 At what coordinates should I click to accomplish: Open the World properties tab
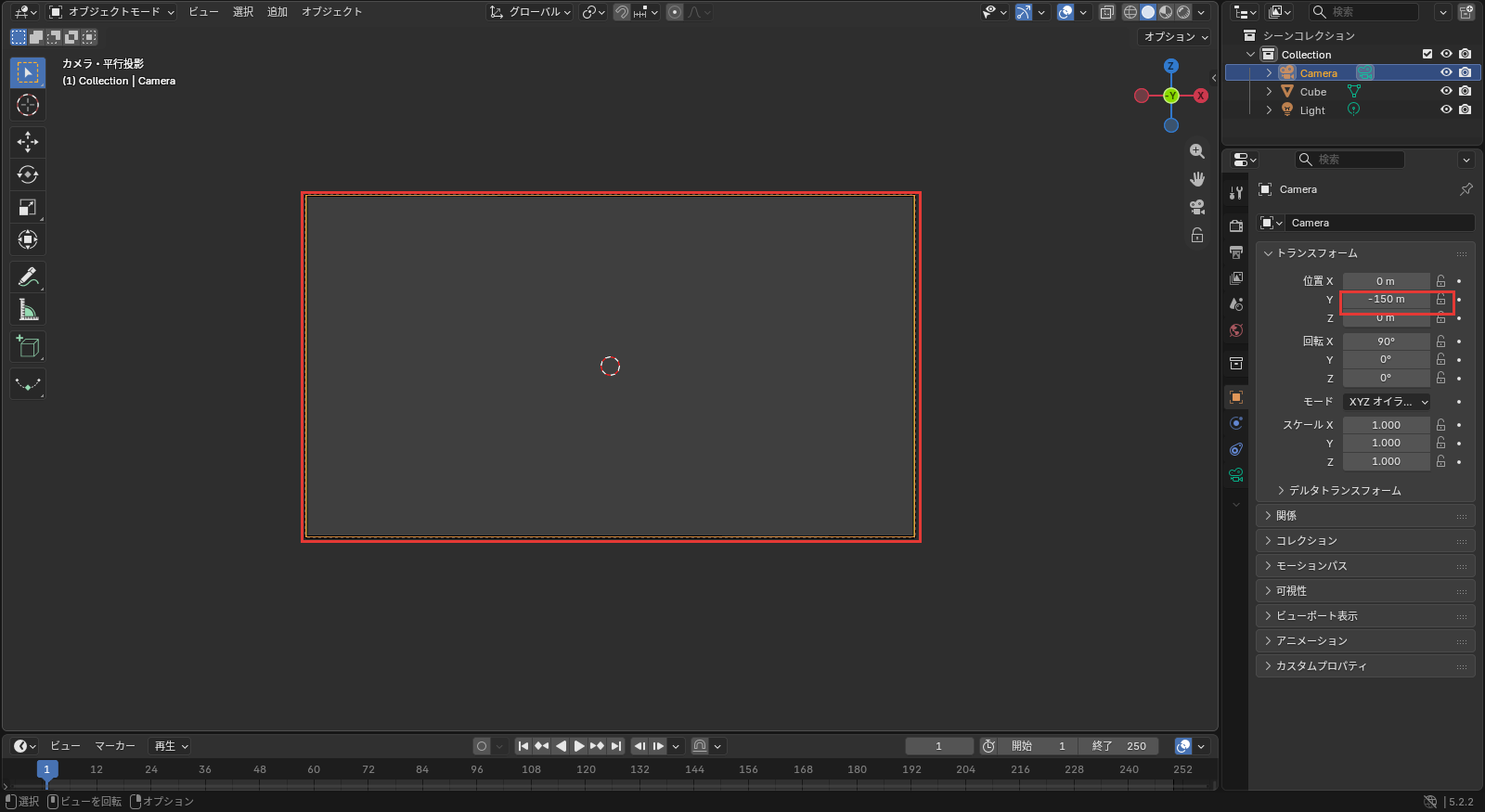pos(1236,330)
